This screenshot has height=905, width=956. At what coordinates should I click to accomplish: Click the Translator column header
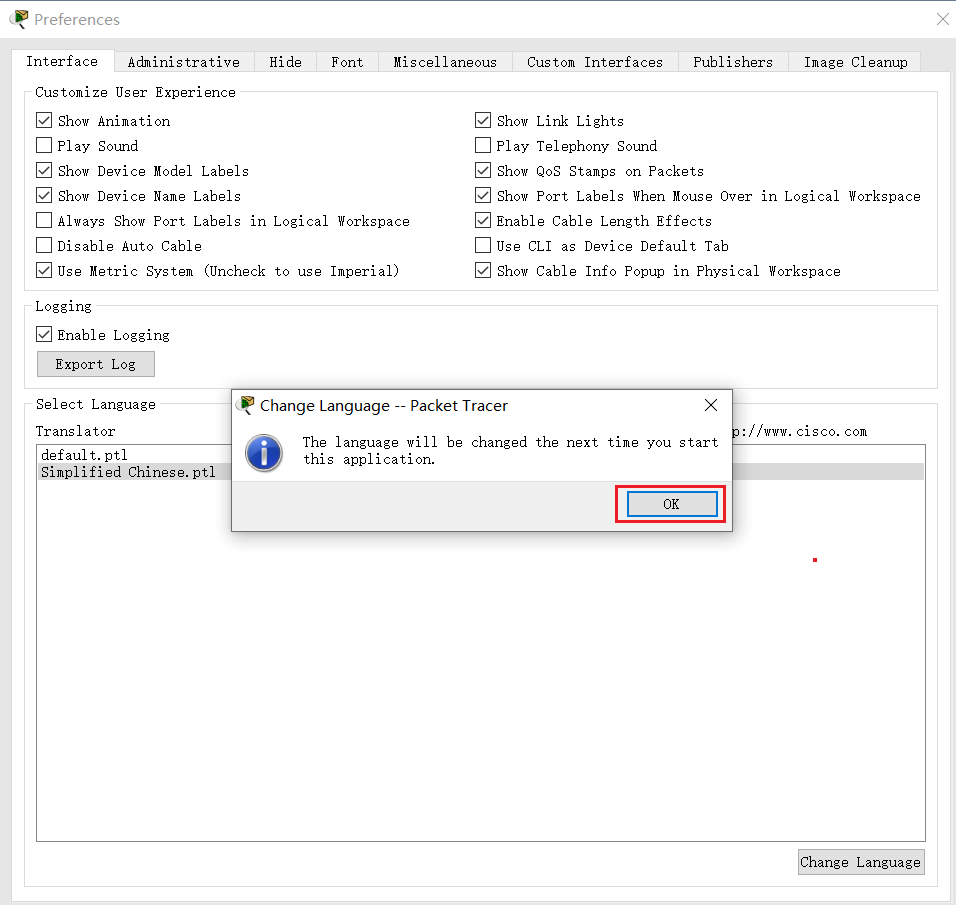click(76, 431)
